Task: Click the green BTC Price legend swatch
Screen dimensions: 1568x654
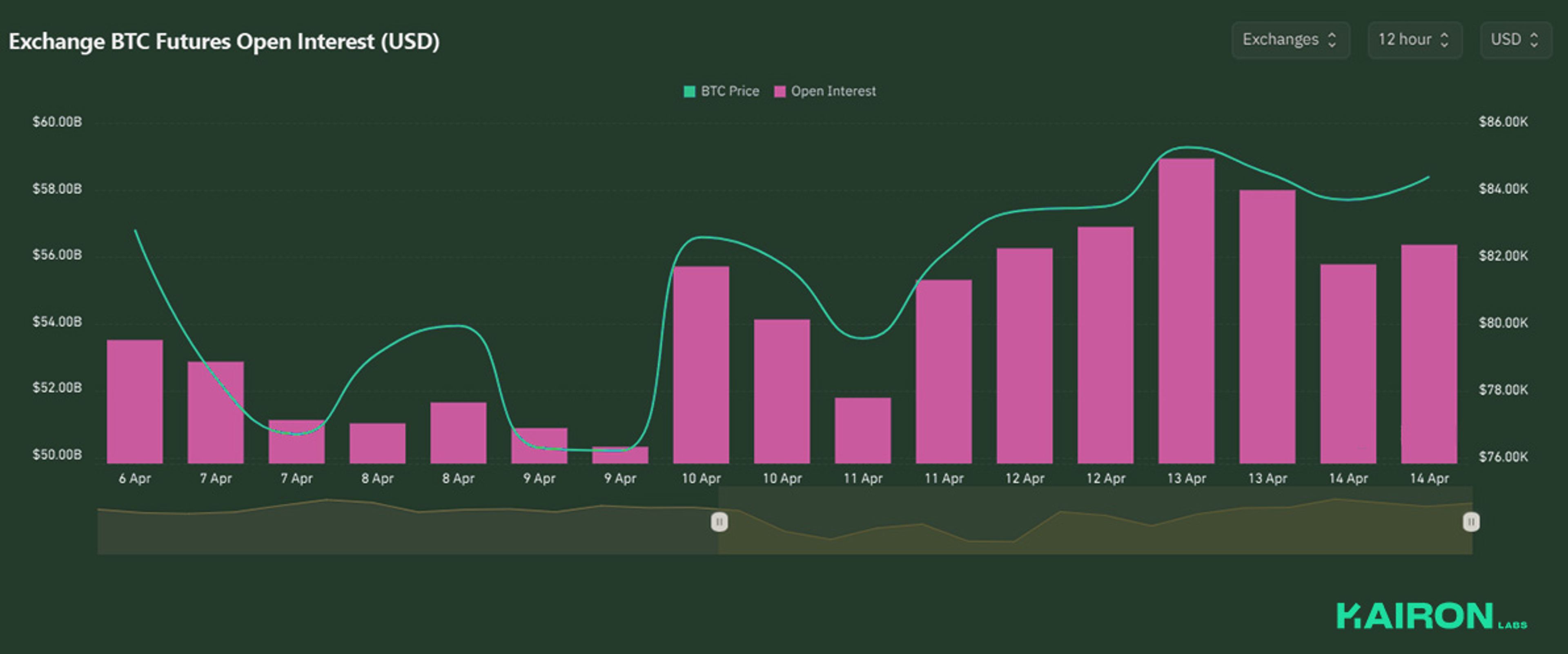Action: point(689,92)
